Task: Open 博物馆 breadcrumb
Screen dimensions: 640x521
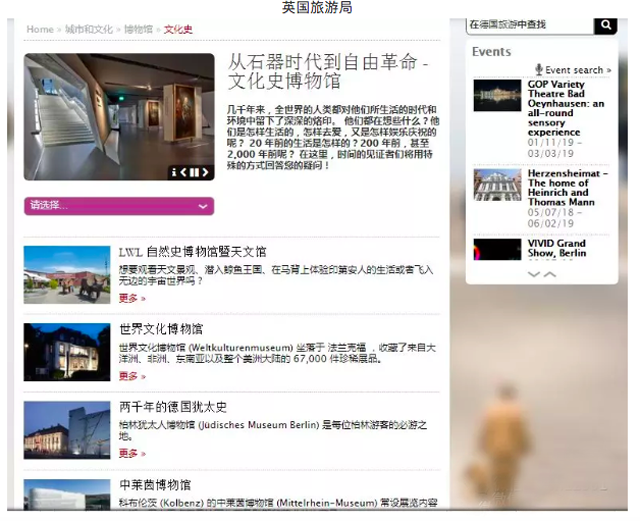Action: (138, 29)
